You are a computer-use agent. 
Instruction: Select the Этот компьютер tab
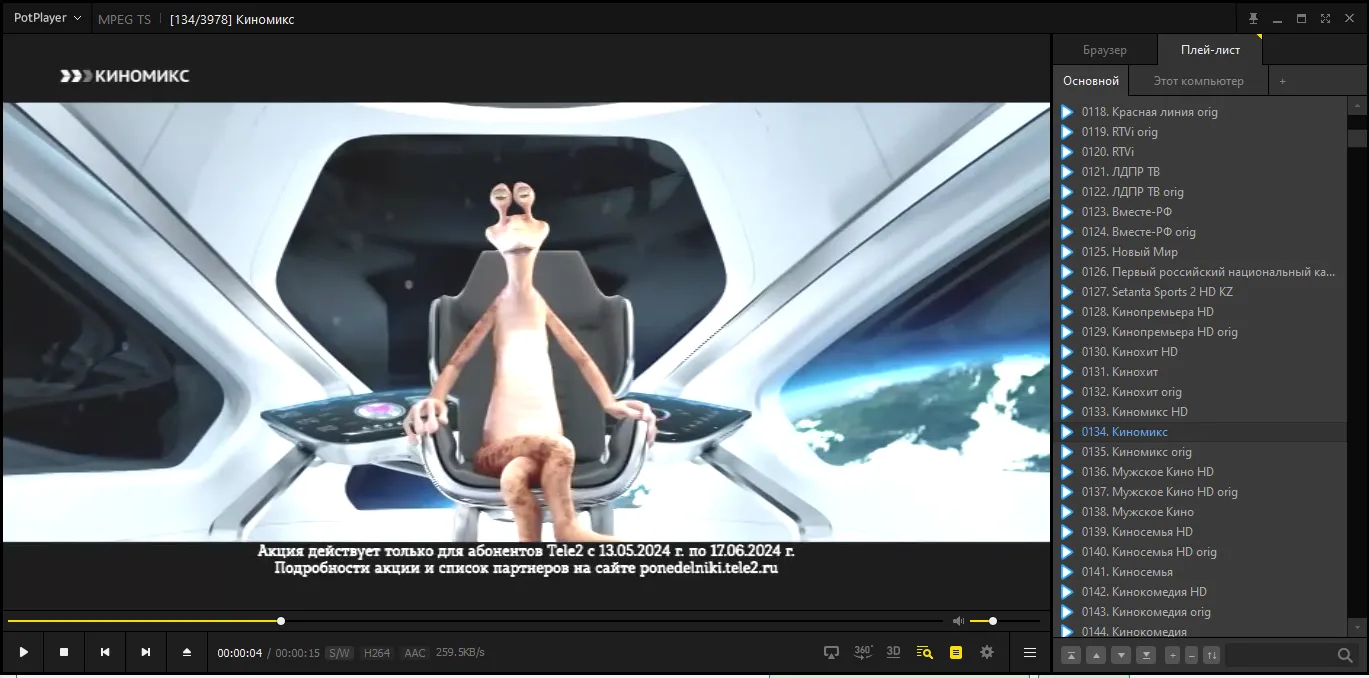pos(1199,81)
